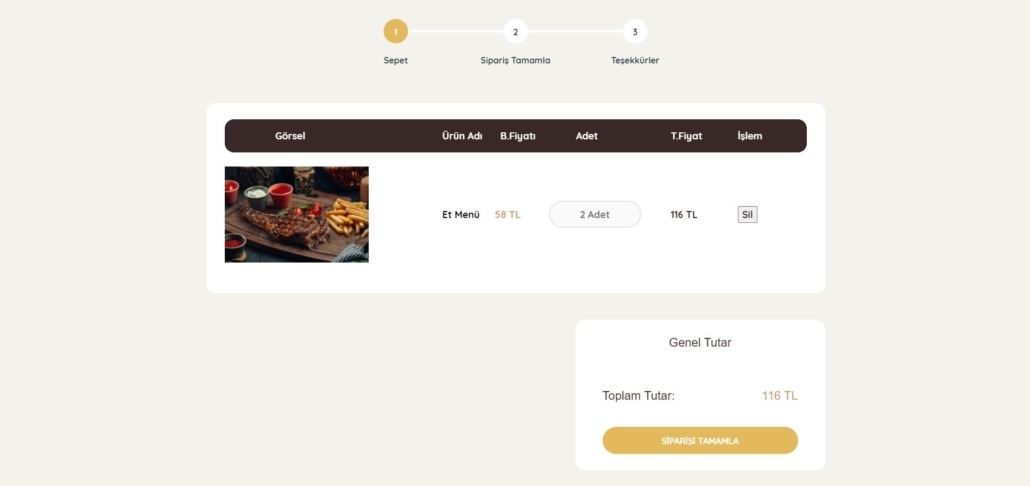Viewport: 1030px width, 486px height.
Task: Click the B.Fiyatı column header
Action: pos(518,136)
